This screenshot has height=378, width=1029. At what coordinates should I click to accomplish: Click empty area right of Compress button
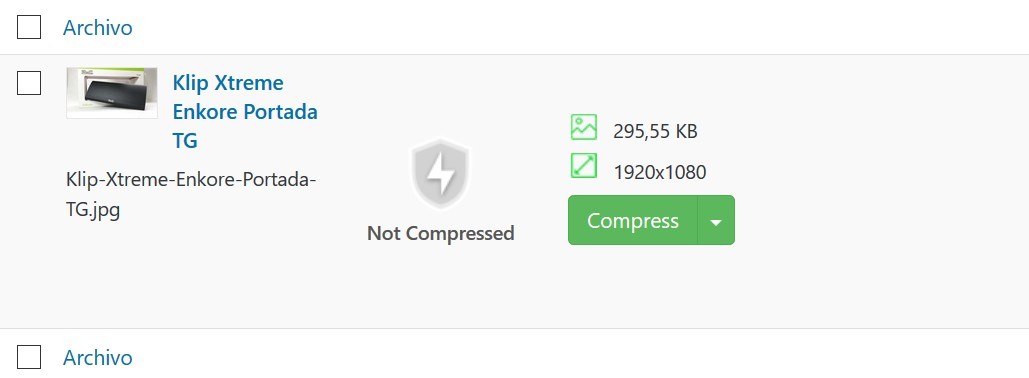[879, 220]
